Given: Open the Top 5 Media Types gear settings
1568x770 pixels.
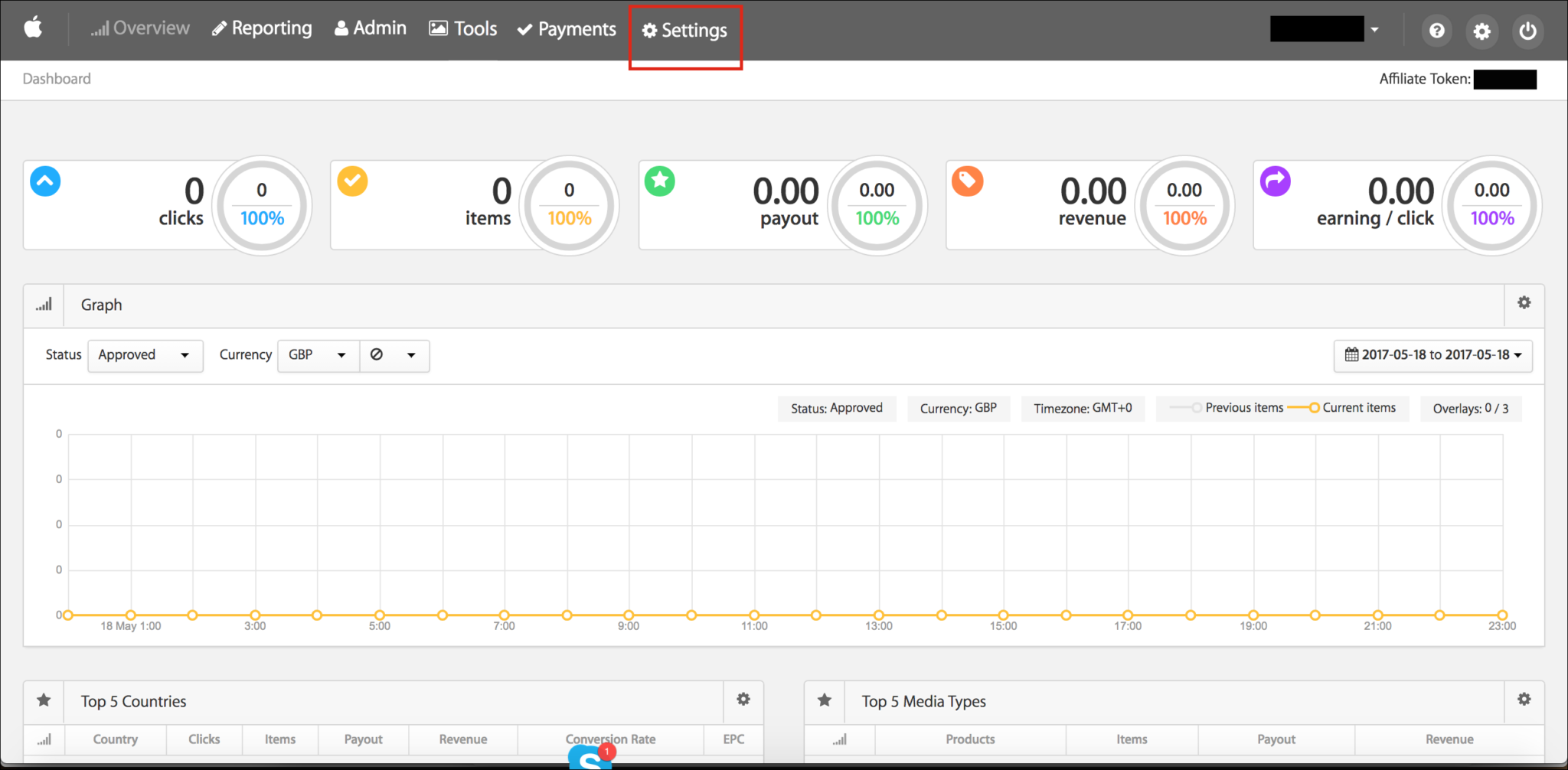Looking at the screenshot, I should (1524, 700).
